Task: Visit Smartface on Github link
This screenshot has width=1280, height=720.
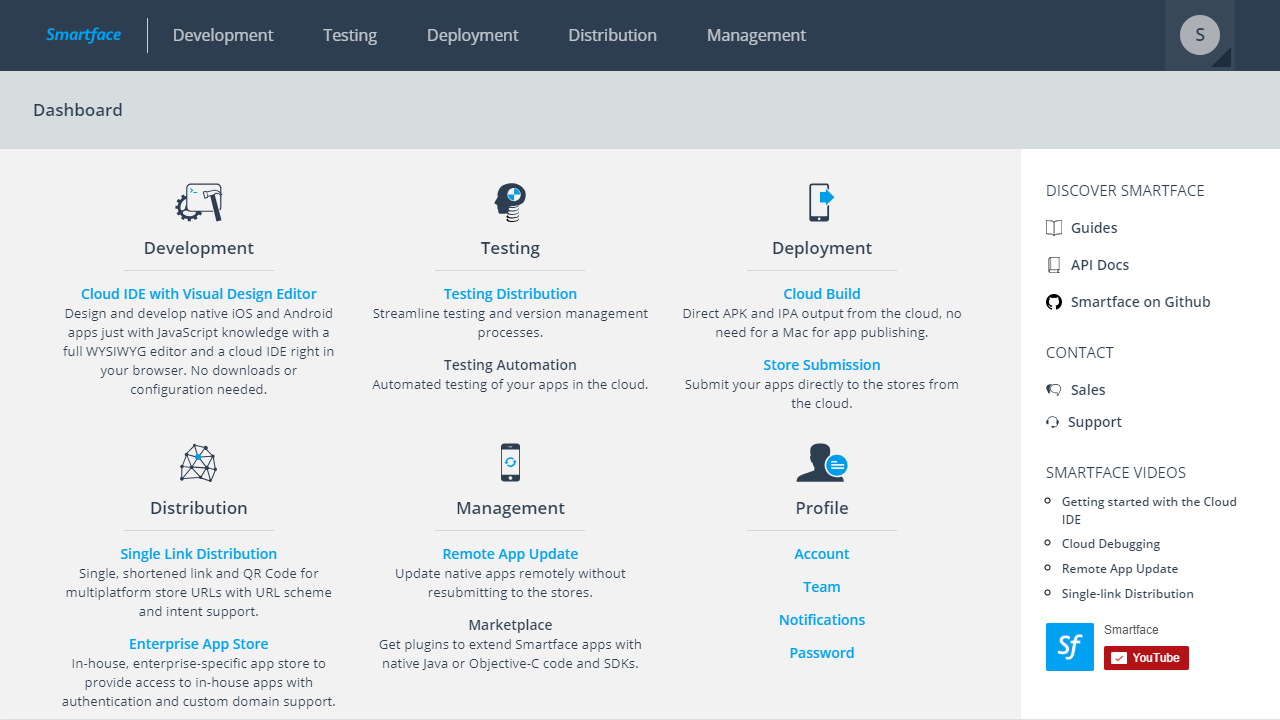Action: coord(1141,302)
